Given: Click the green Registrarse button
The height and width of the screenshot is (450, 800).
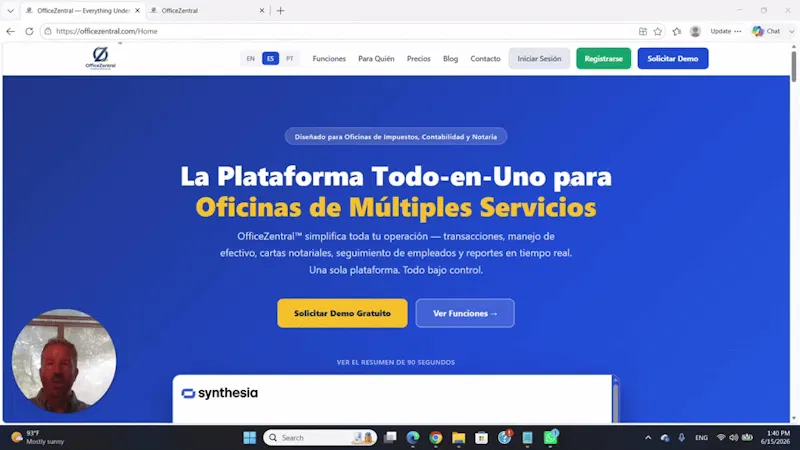Looking at the screenshot, I should point(604,59).
